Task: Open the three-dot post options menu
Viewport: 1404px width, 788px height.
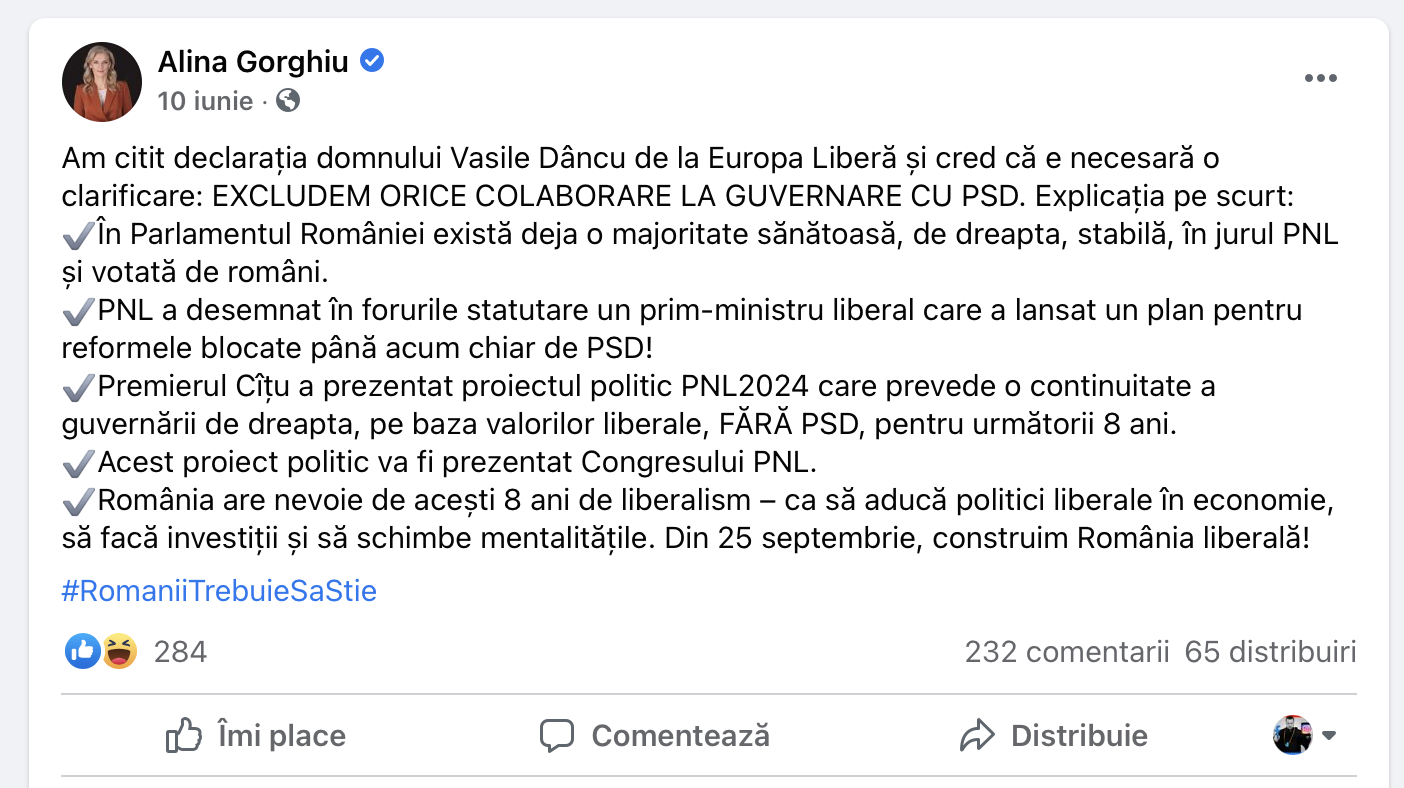Action: pyautogui.click(x=1320, y=79)
